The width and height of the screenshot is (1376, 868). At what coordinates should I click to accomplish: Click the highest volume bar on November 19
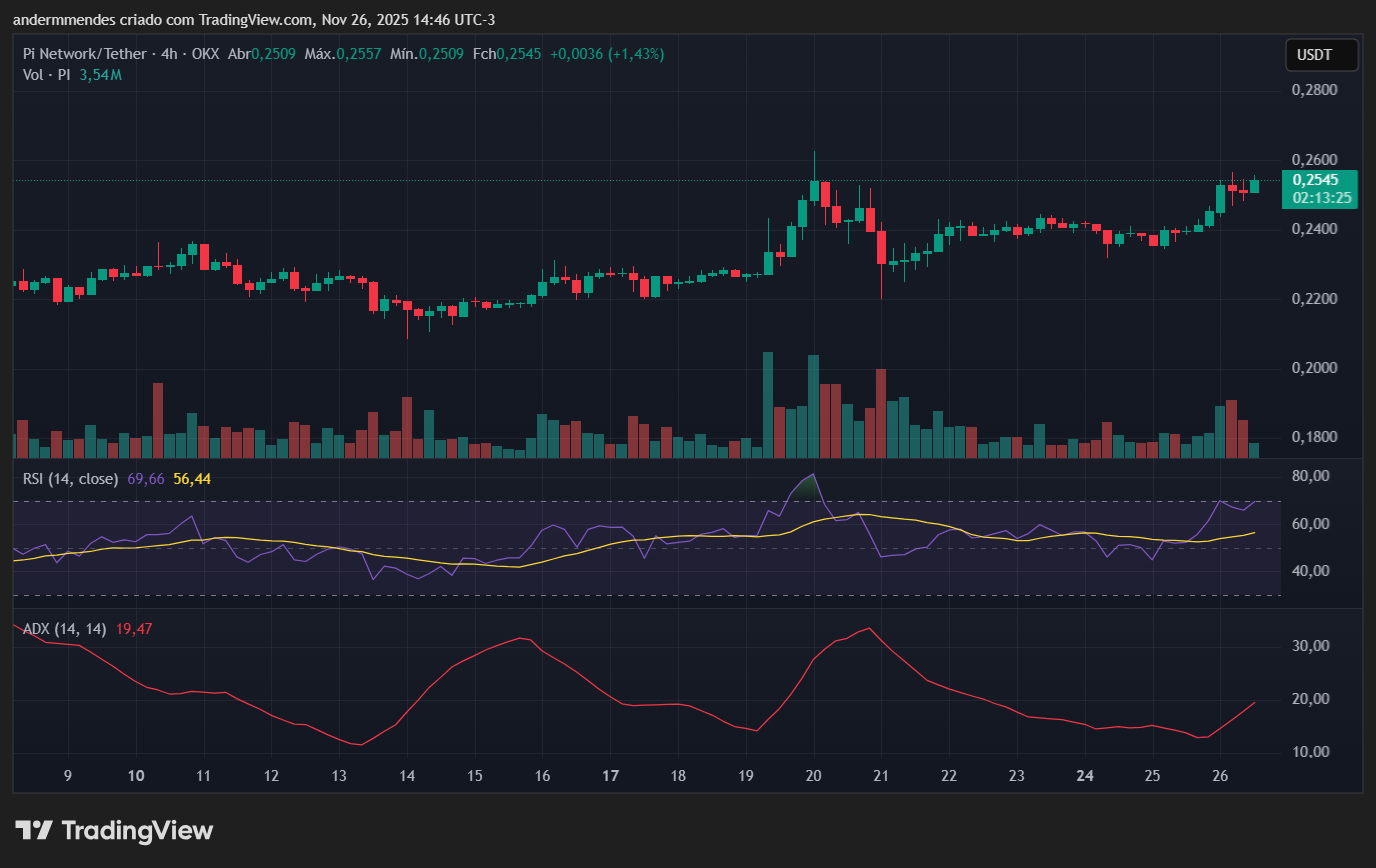click(x=766, y=400)
